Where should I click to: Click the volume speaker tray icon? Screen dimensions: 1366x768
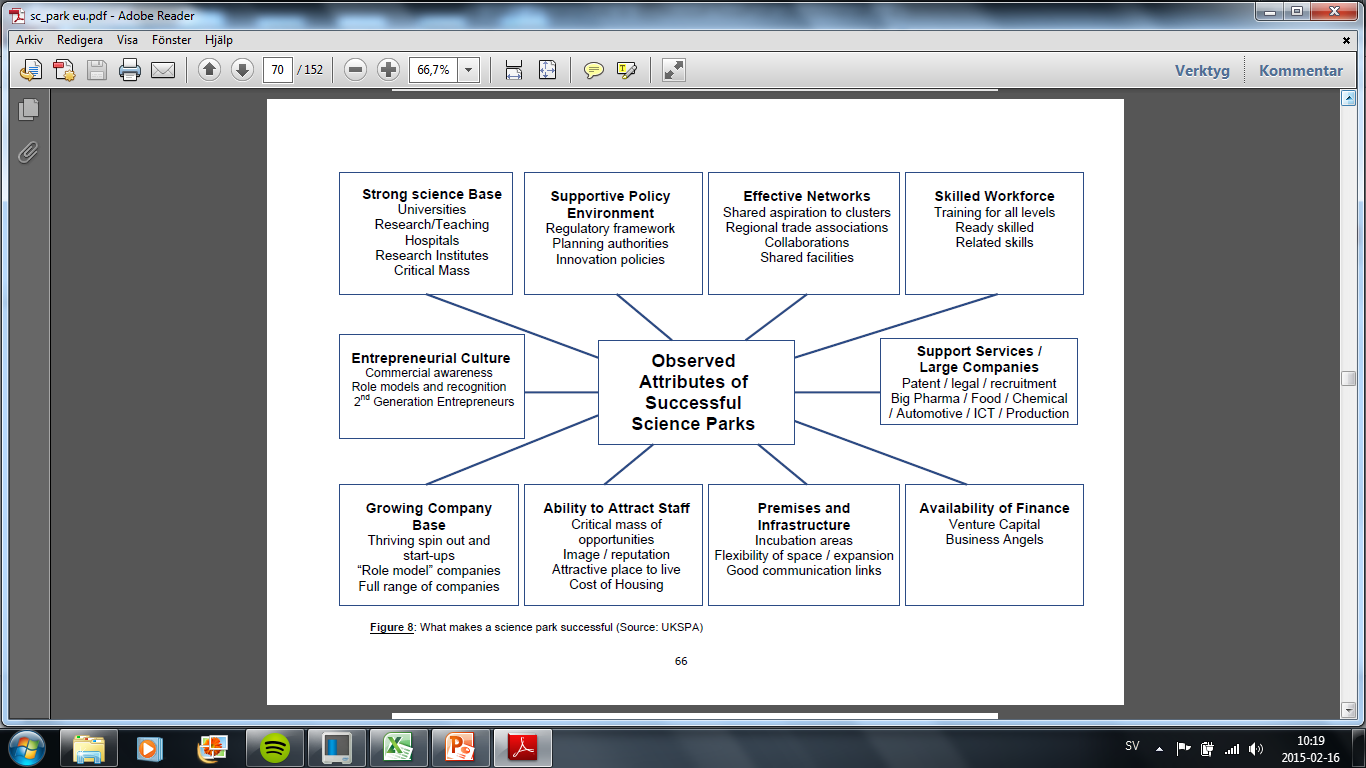[1257, 747]
